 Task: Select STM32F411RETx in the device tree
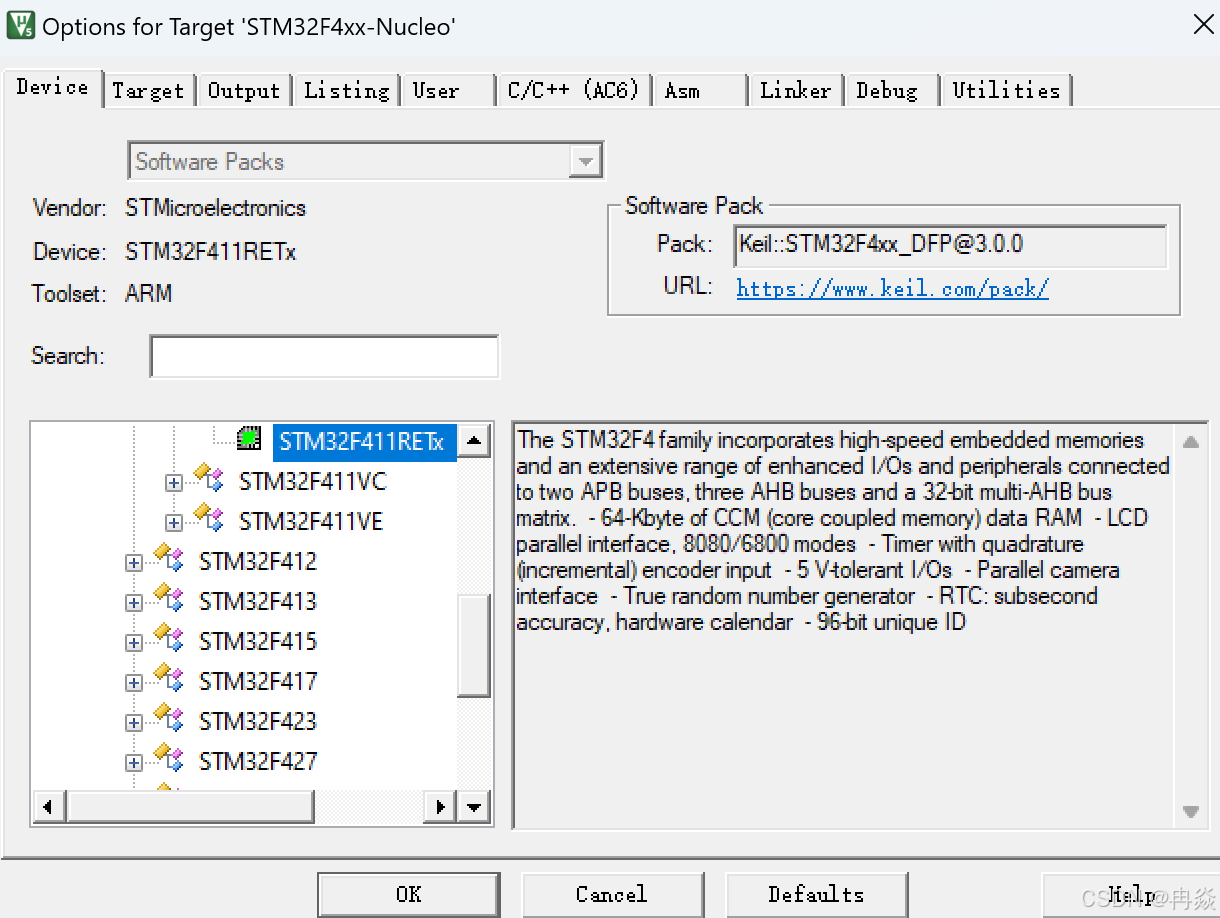coord(362,441)
